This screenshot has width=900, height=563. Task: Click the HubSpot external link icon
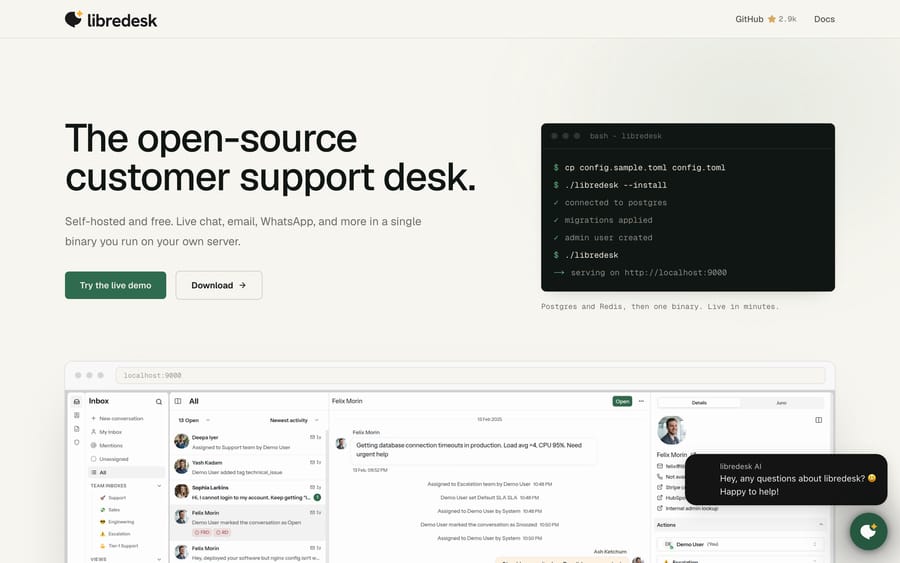(x=660, y=498)
